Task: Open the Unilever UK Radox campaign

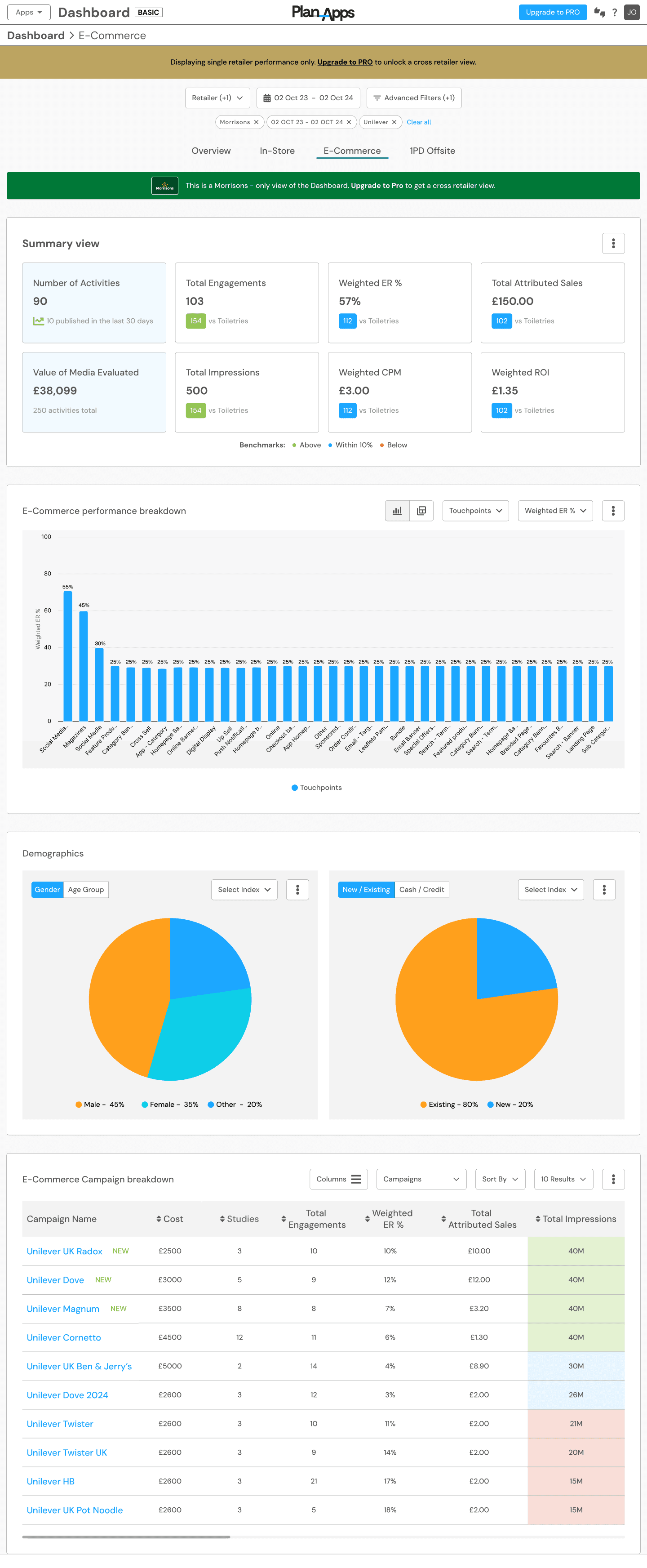Action: point(65,1251)
